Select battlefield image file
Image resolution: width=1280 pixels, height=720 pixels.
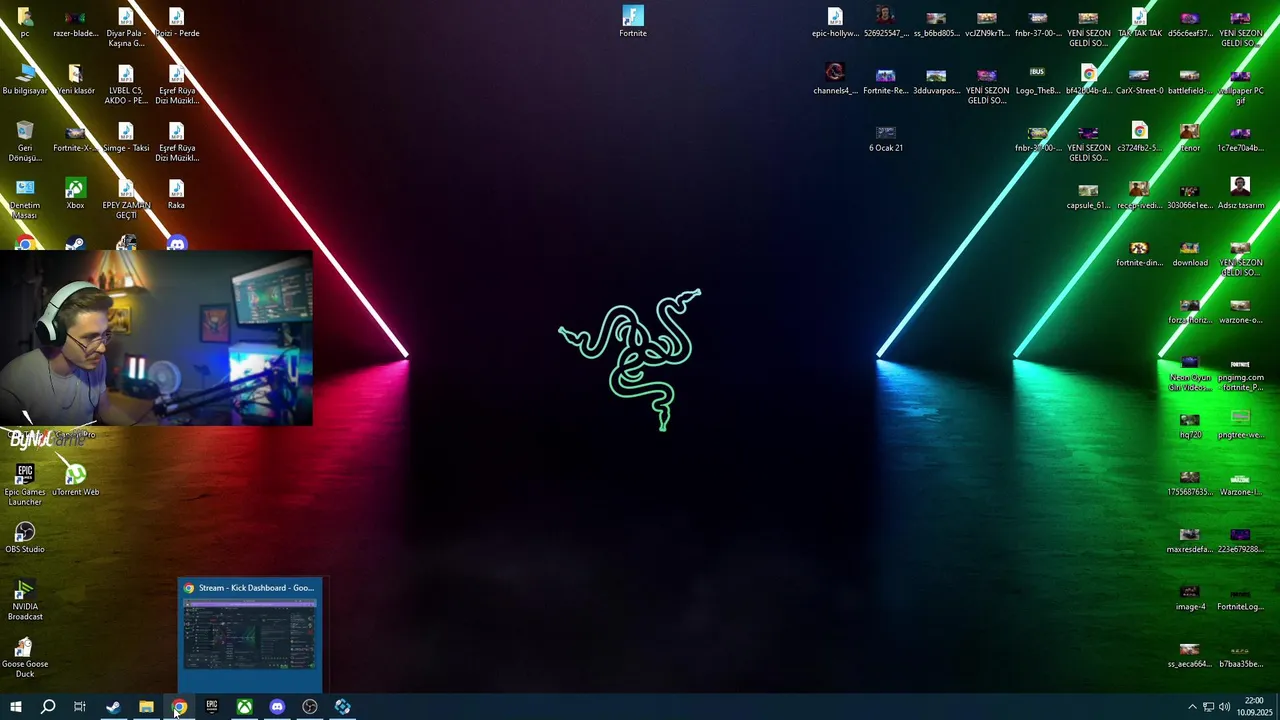click(x=1189, y=79)
